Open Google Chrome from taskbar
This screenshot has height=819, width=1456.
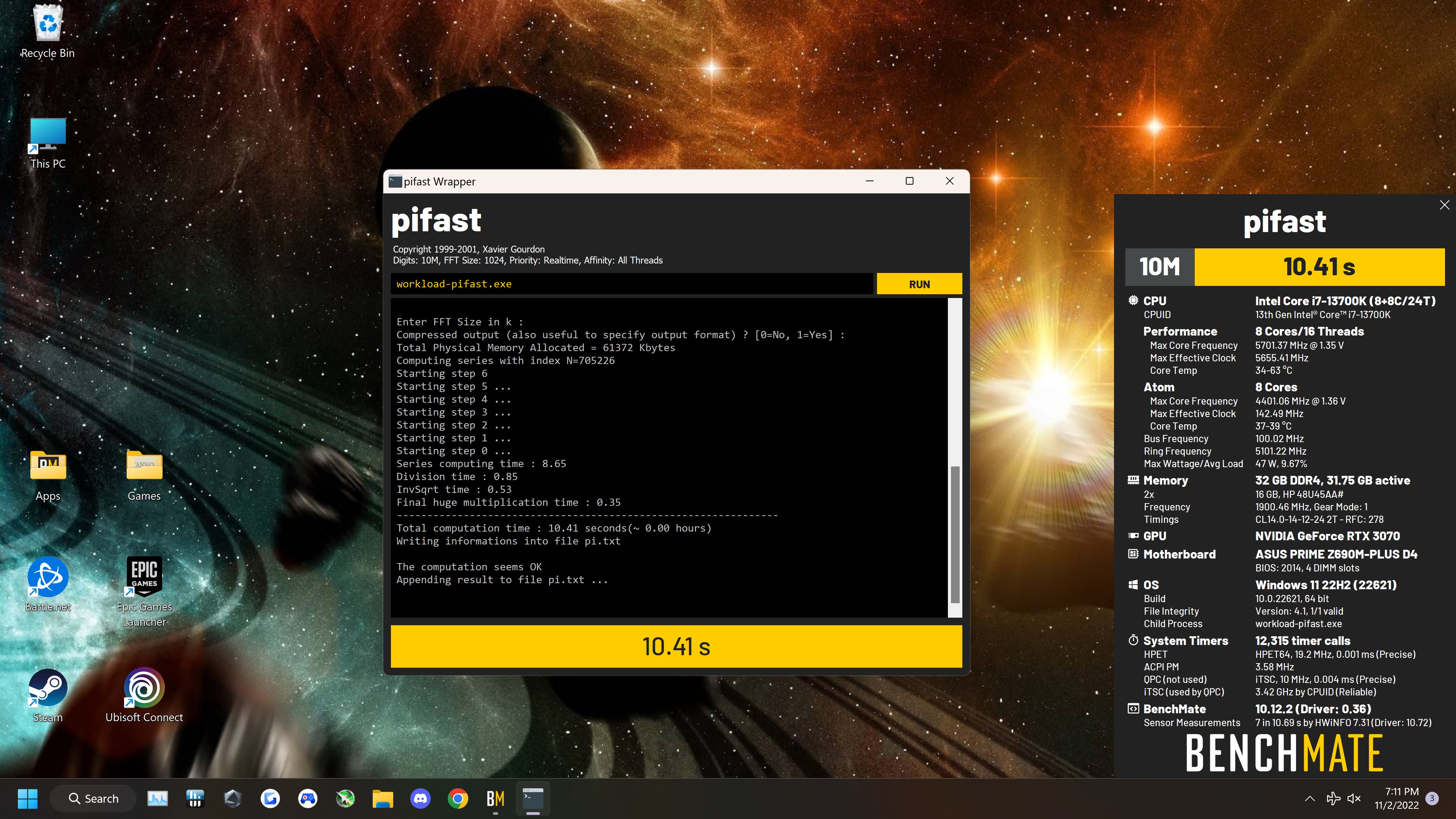(458, 799)
